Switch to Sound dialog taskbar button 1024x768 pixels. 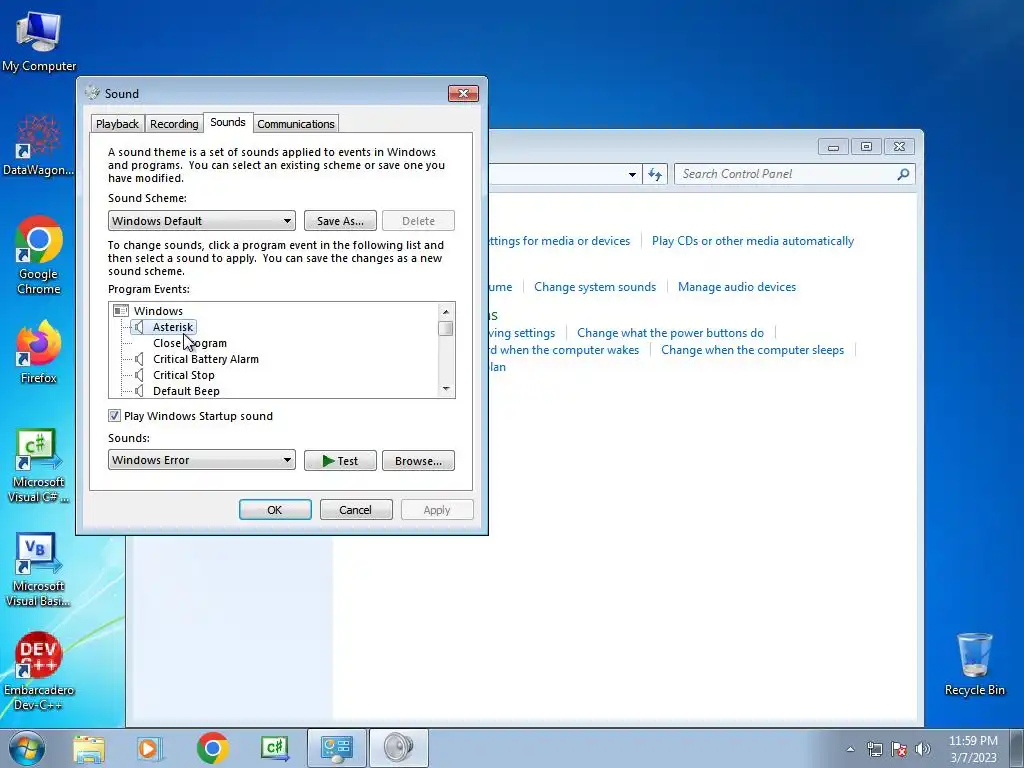(399, 748)
